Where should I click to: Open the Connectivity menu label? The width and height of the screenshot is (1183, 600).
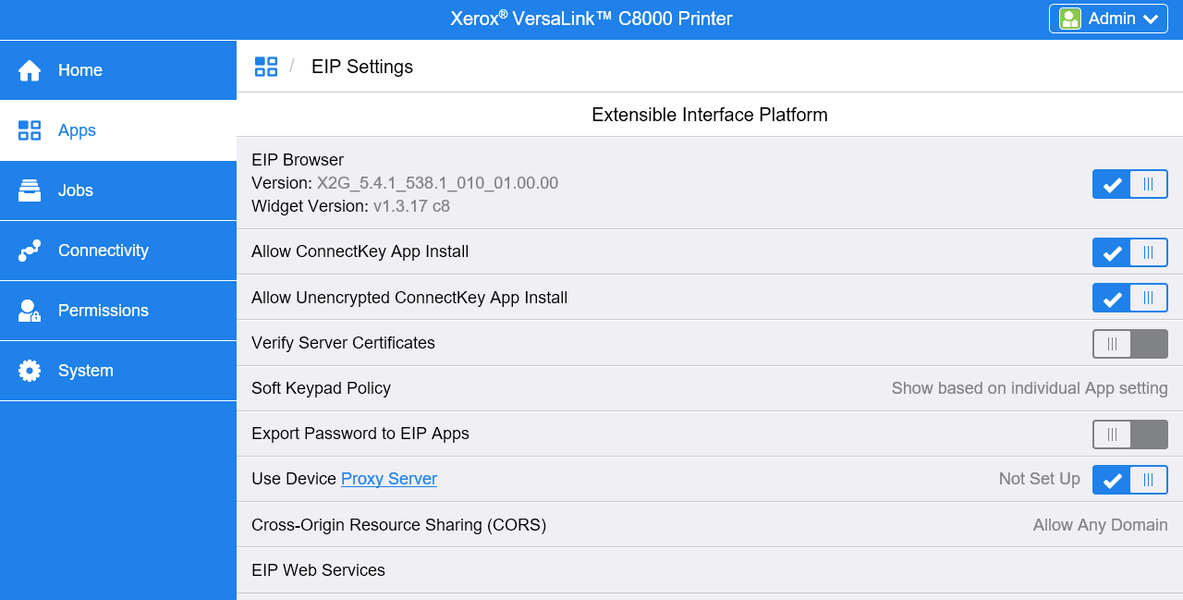click(103, 250)
